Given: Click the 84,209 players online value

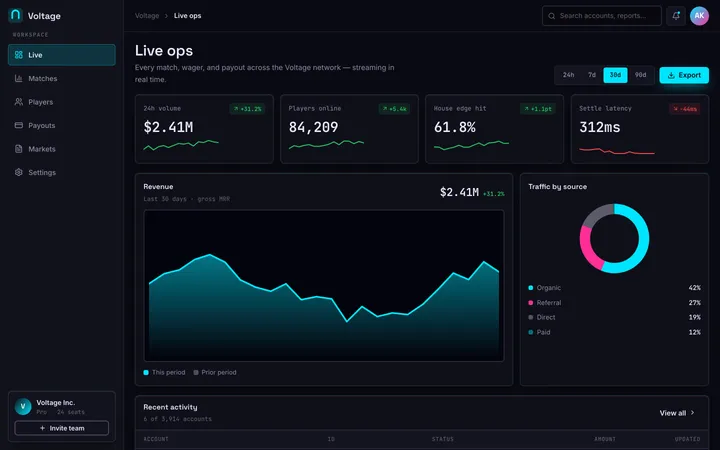Looking at the screenshot, I should (313, 127).
